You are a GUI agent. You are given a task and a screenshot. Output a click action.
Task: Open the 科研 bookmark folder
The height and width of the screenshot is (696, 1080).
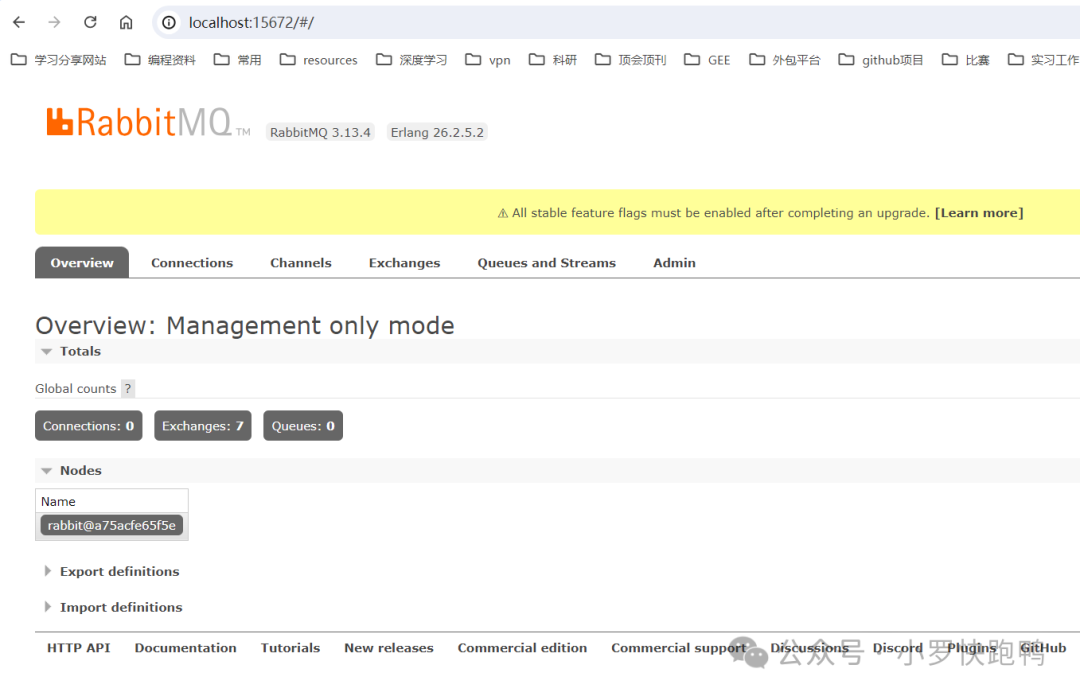coord(553,60)
